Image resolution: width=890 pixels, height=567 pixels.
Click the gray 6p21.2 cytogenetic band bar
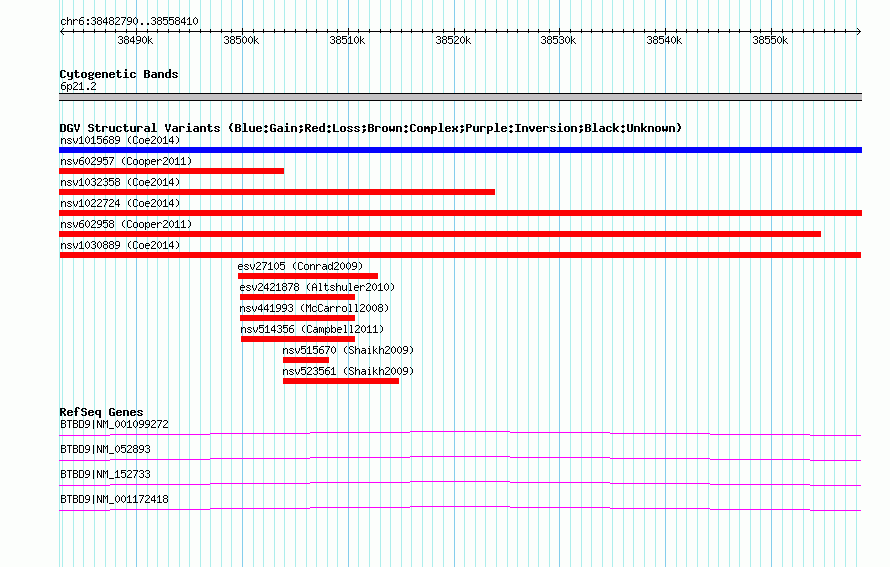coord(460,97)
